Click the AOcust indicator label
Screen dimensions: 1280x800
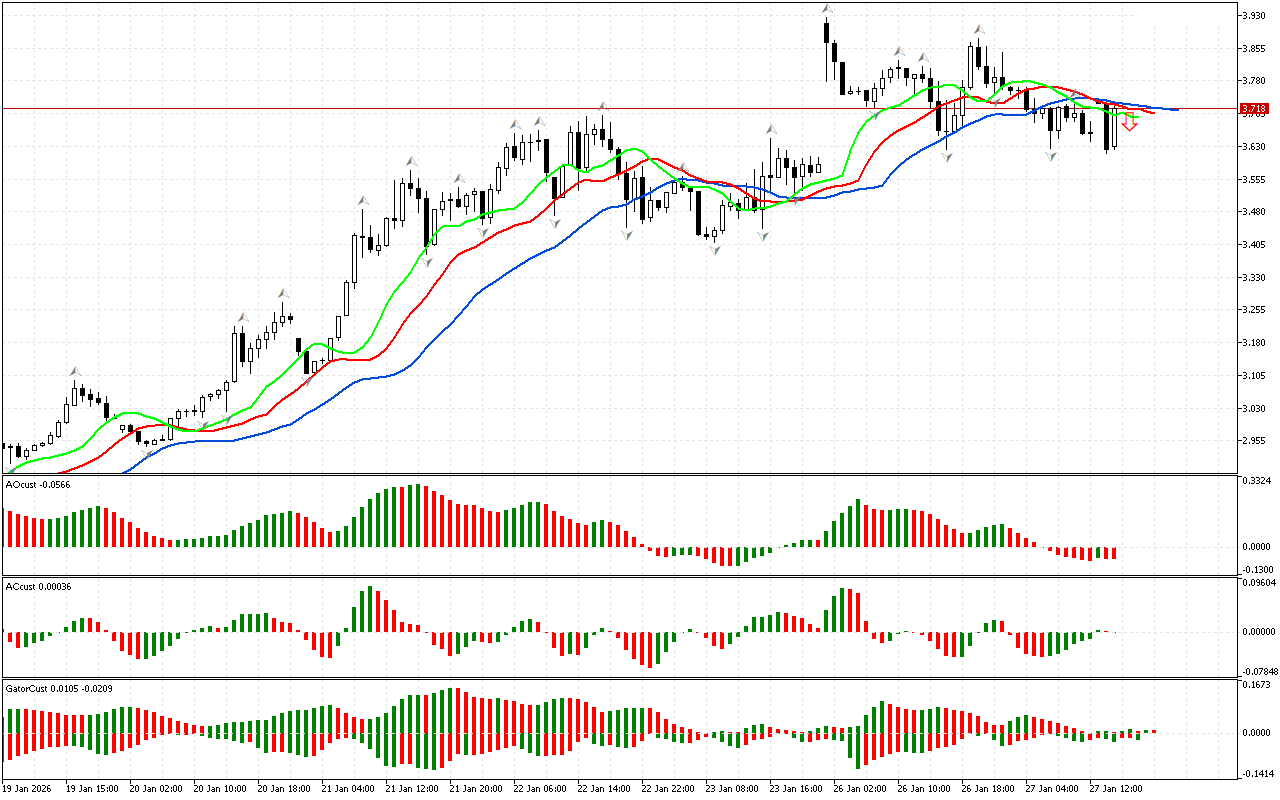click(38, 484)
